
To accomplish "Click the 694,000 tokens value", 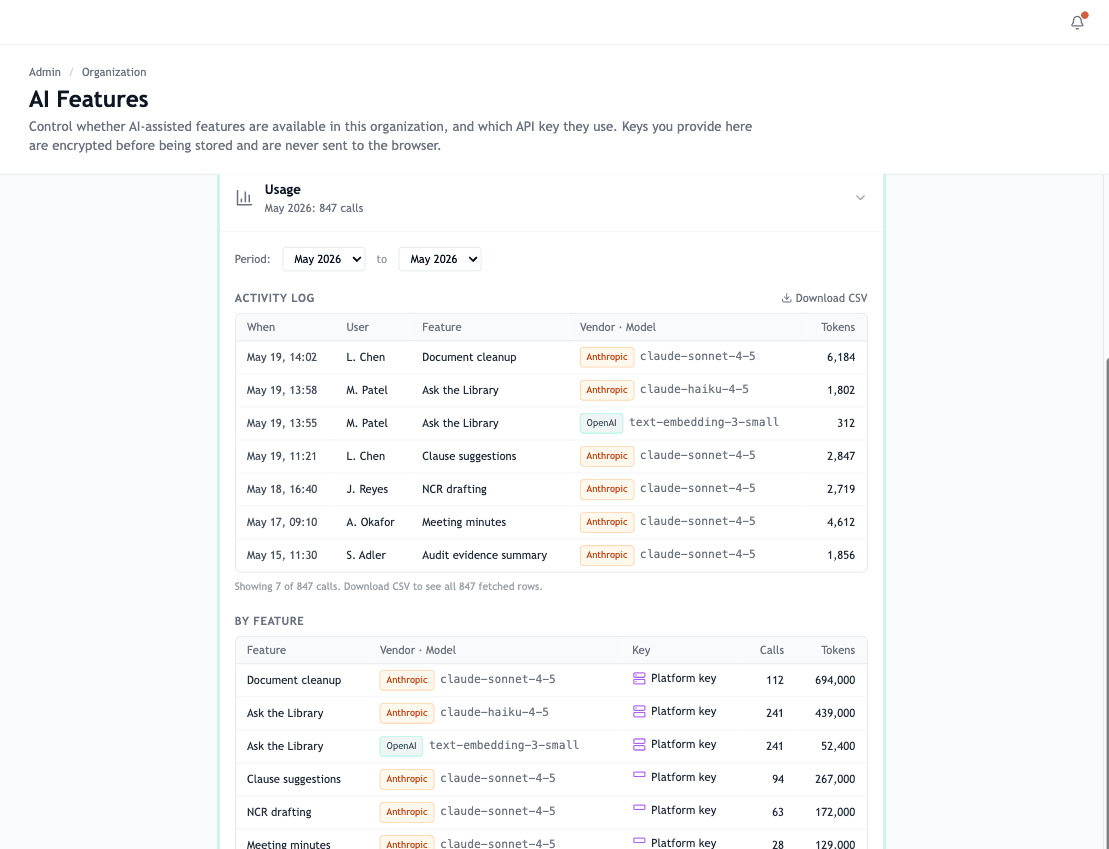I will click(835, 680).
